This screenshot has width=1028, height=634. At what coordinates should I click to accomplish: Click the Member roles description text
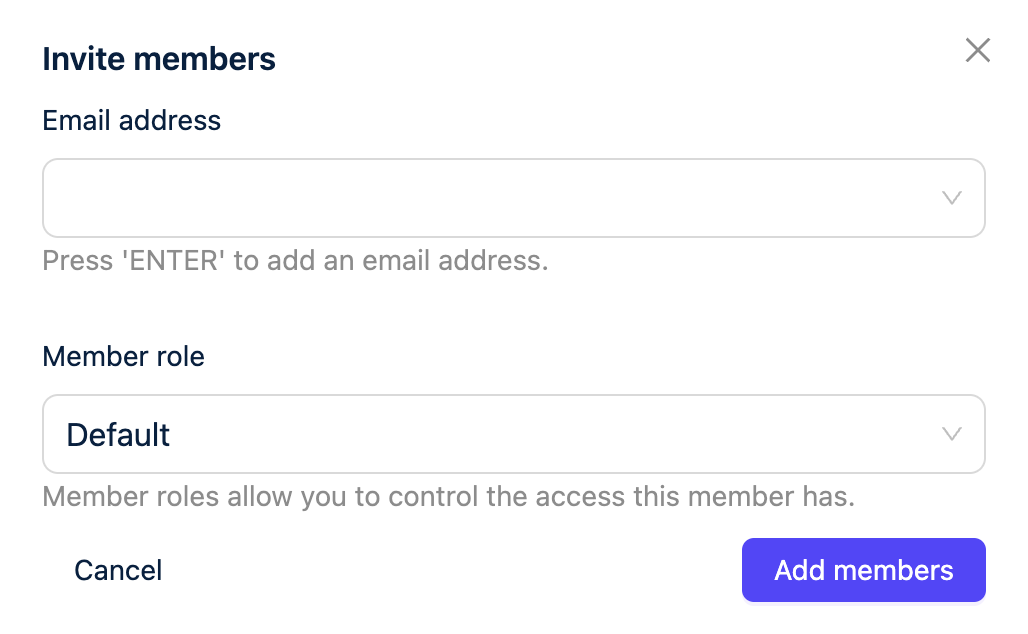[448, 497]
